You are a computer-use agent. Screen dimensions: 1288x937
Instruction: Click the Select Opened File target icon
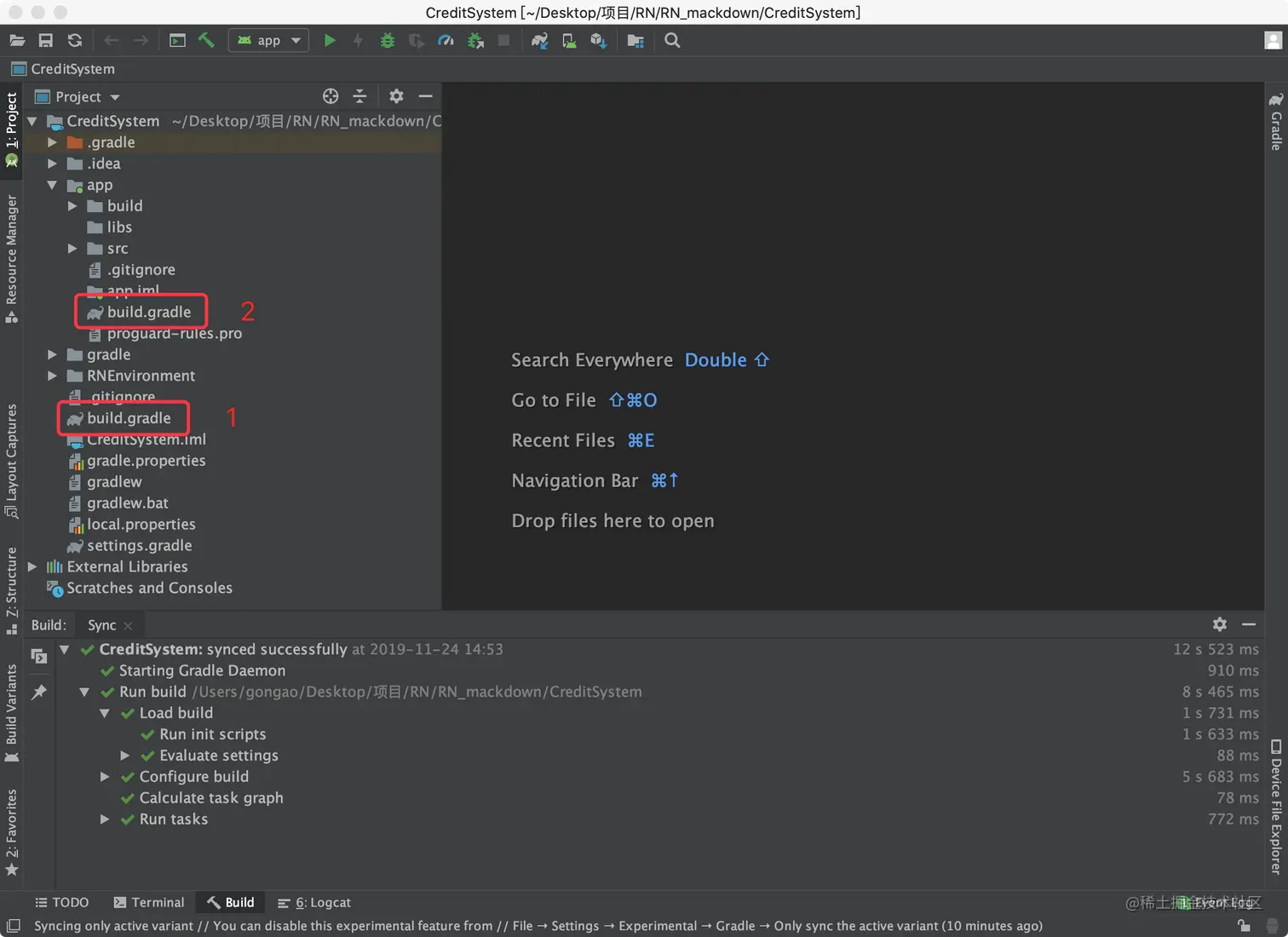pyautogui.click(x=331, y=96)
